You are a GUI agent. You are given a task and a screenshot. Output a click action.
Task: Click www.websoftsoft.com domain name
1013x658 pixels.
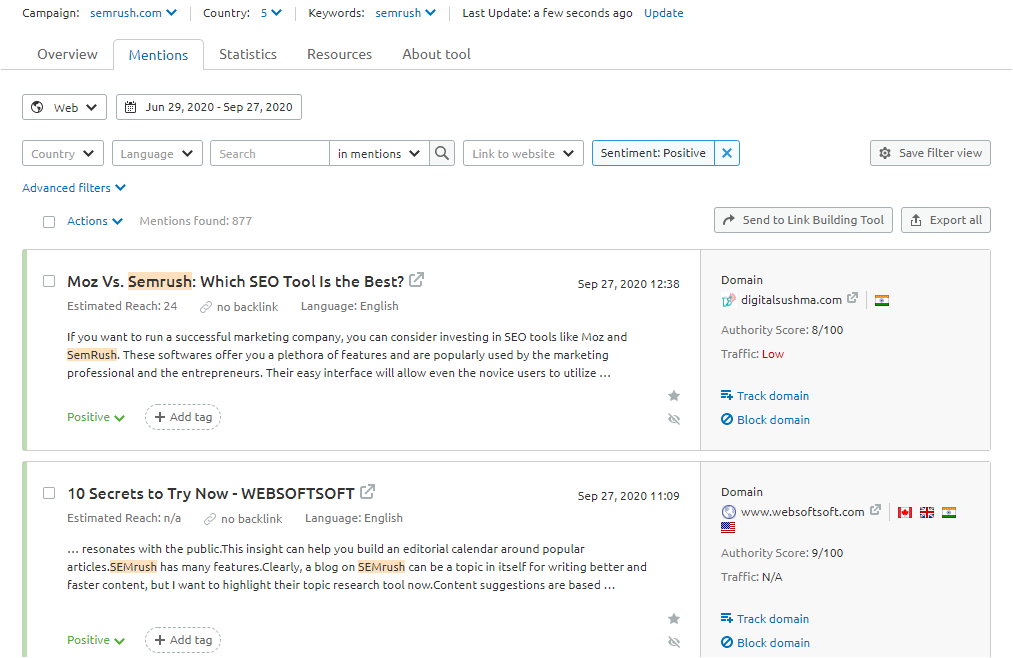[802, 512]
